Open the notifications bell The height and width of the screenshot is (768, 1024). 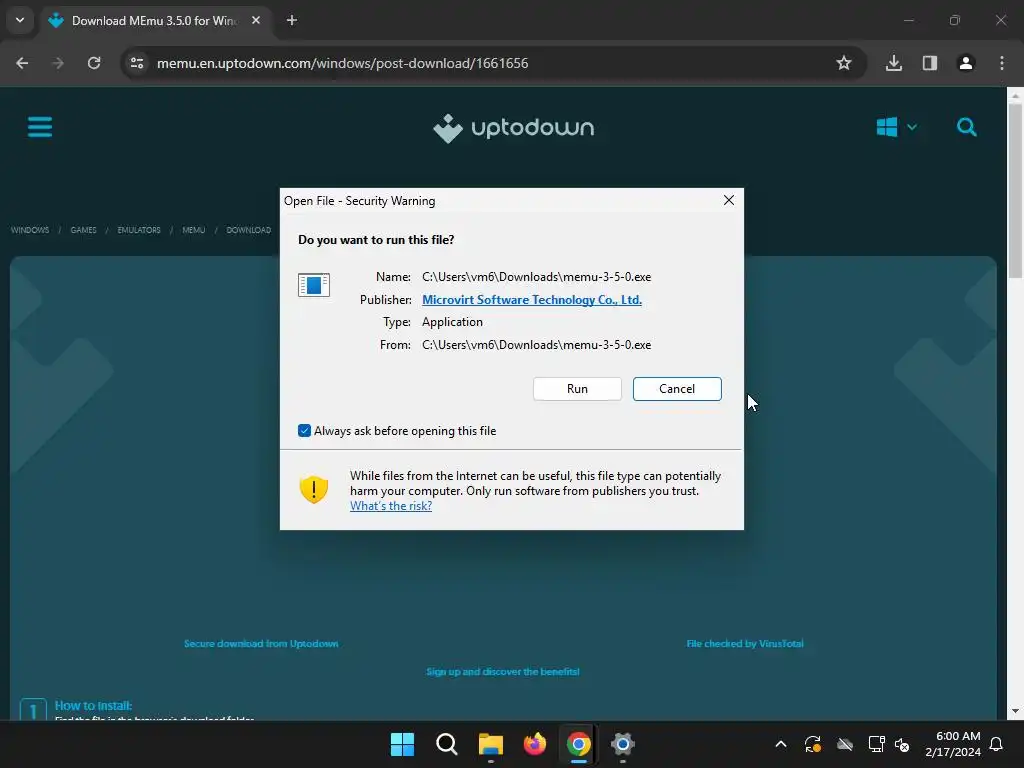[997, 744]
